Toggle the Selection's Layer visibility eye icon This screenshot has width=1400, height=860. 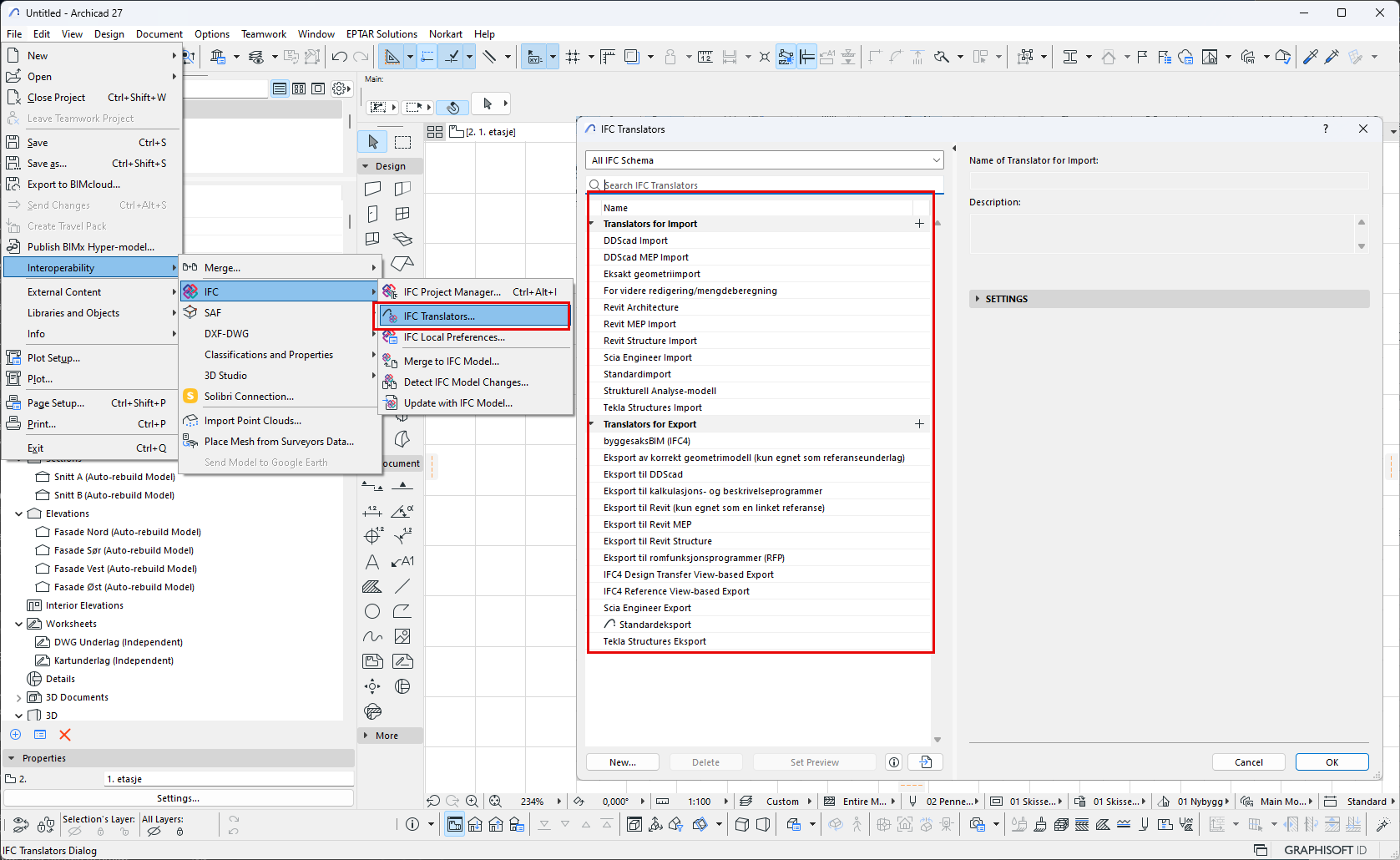[75, 832]
